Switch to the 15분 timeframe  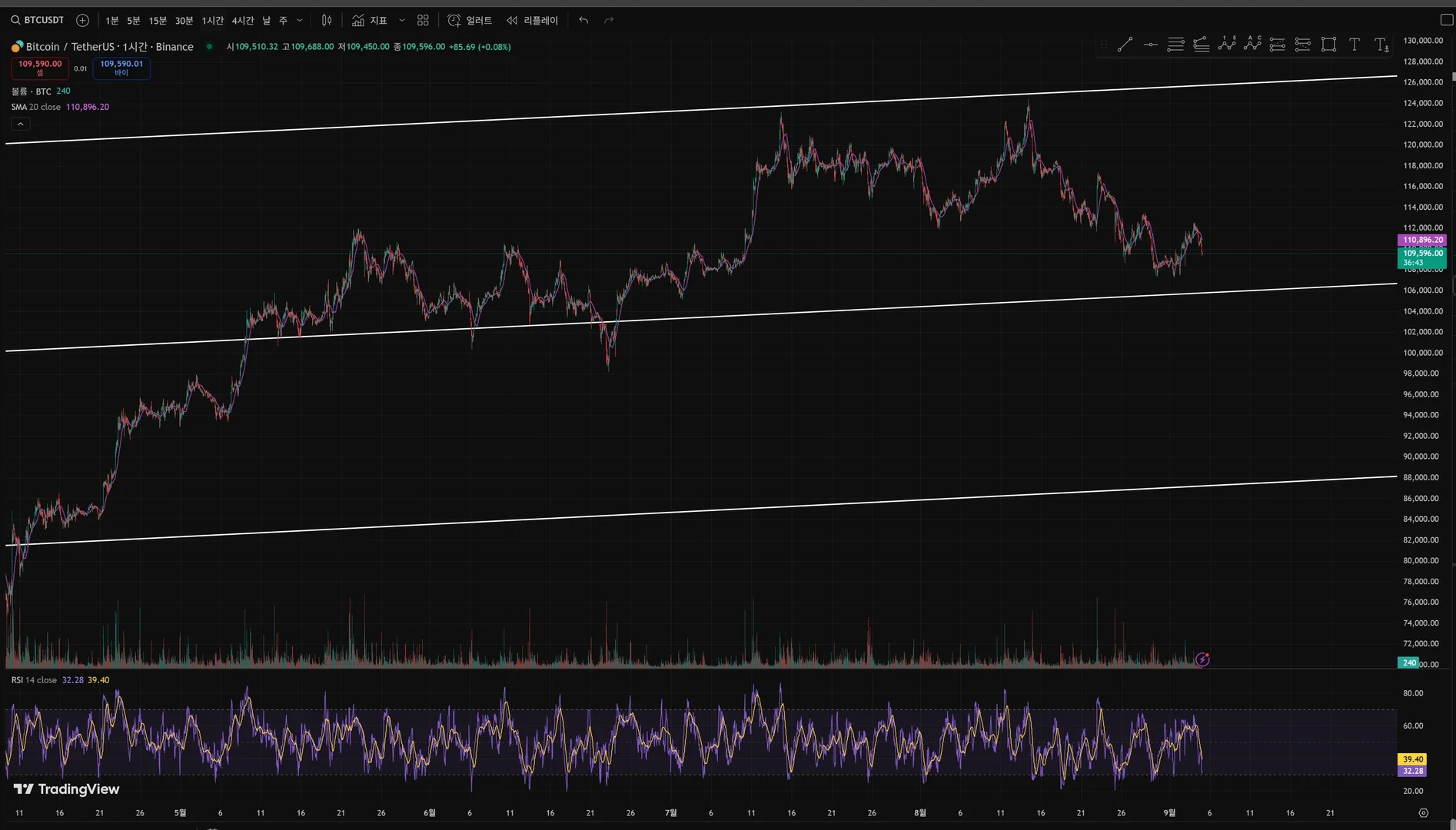coord(158,21)
